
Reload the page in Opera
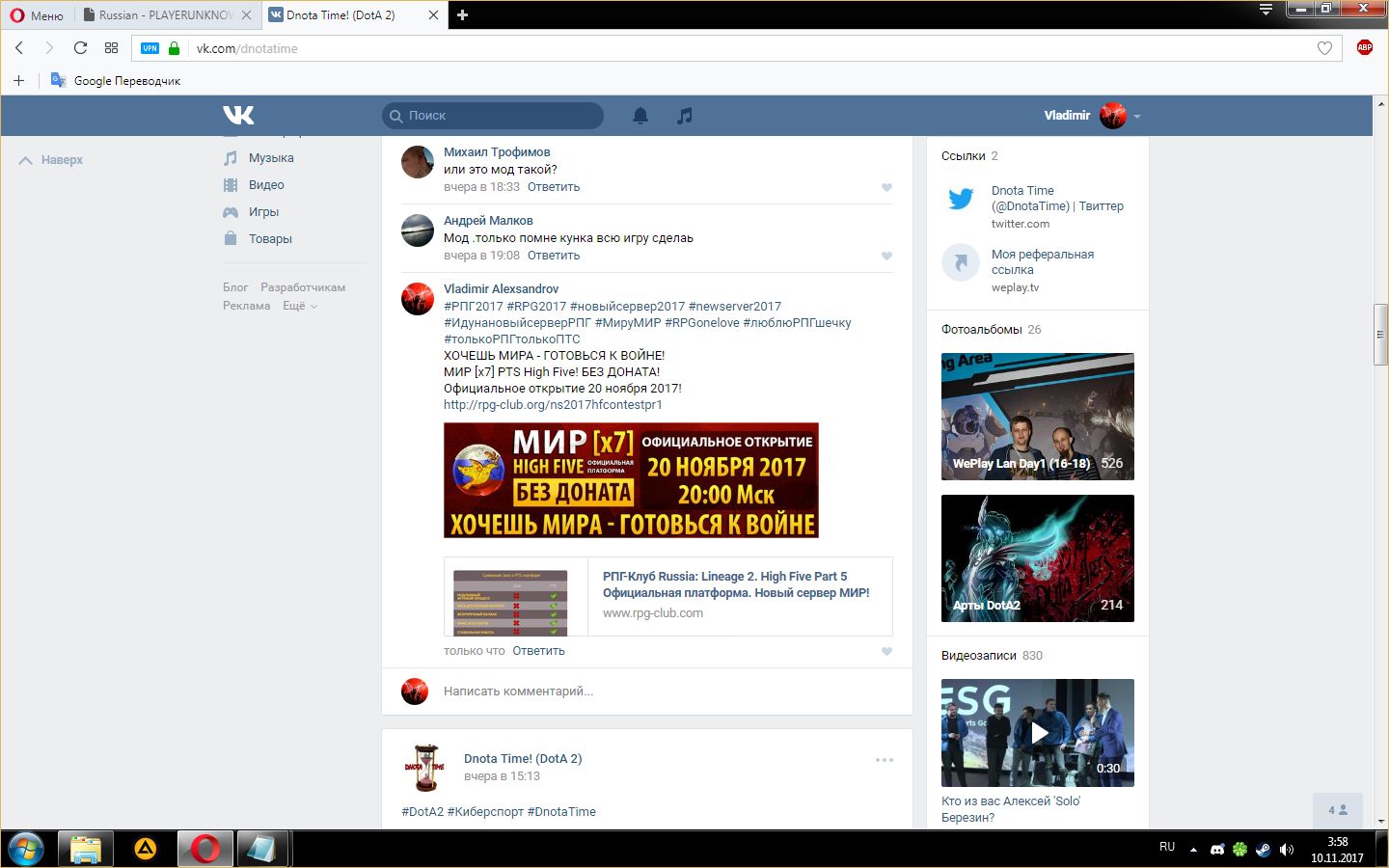click(81, 48)
